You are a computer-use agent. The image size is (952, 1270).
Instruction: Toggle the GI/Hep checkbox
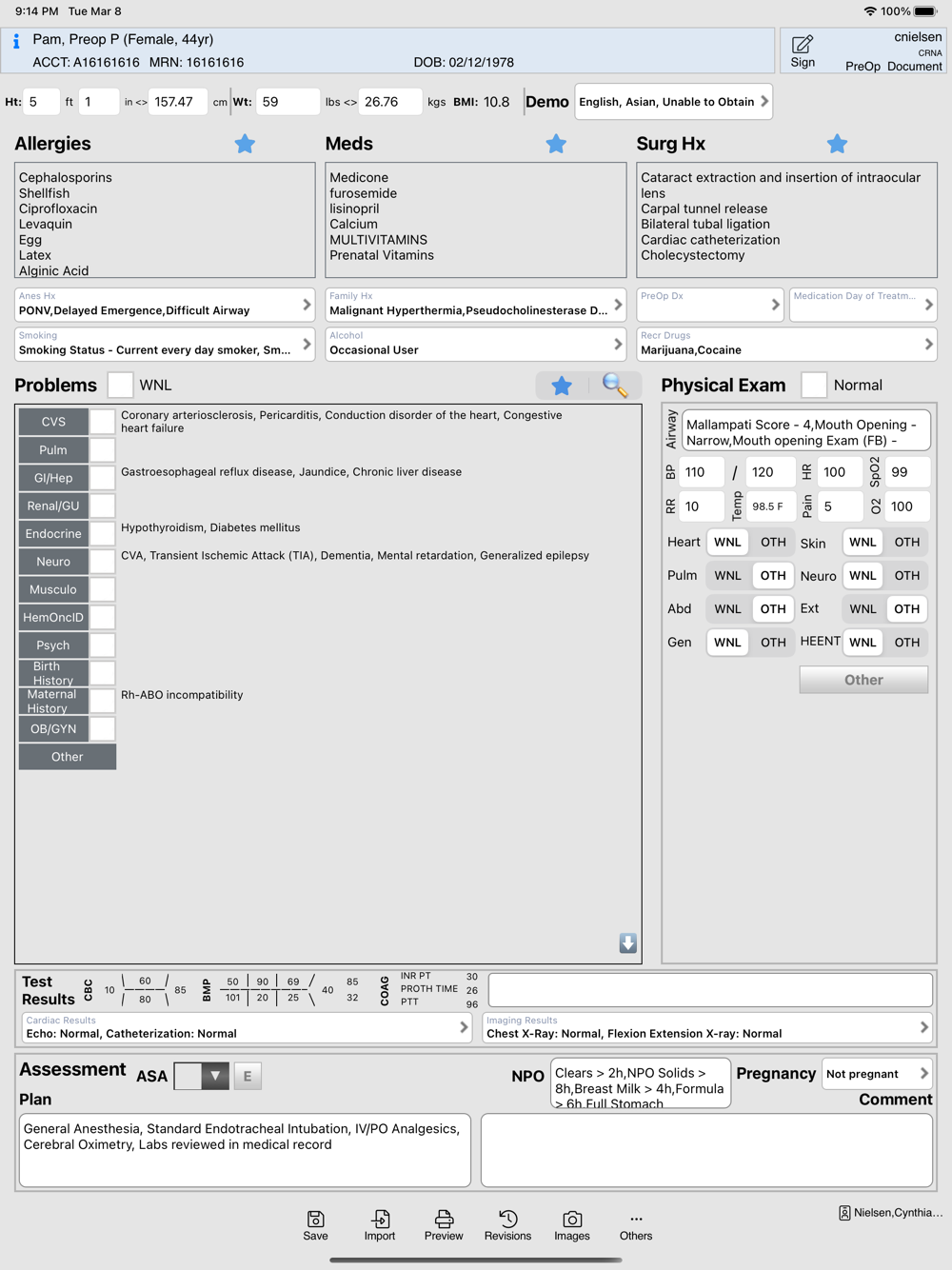click(x=103, y=478)
